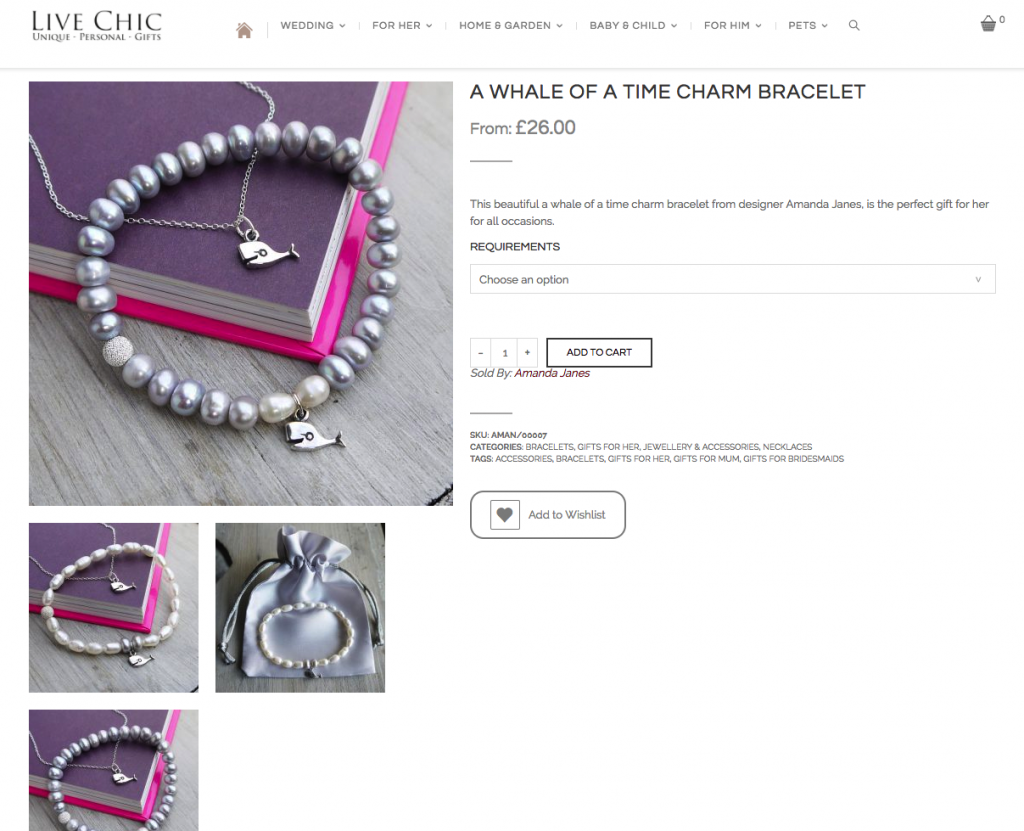Go to the home page icon
Image resolution: width=1024 pixels, height=831 pixels.
(x=244, y=30)
